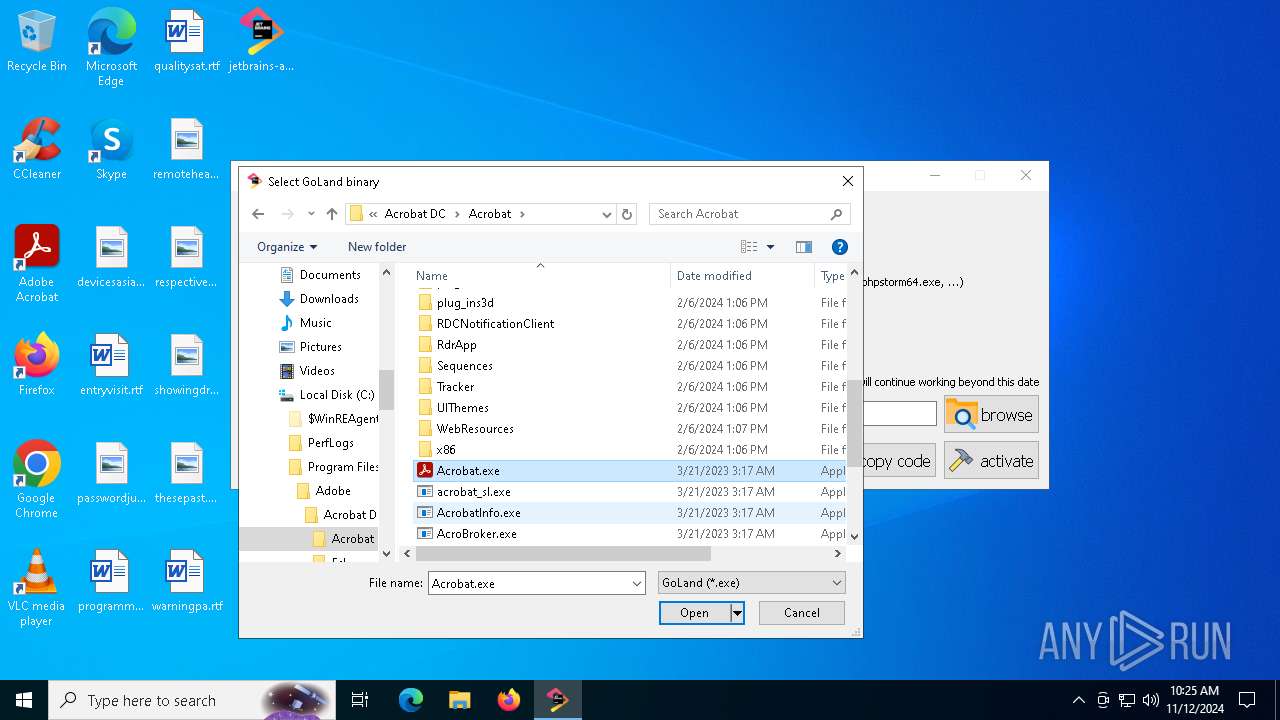Open file dialog Help icon
This screenshot has height=720, width=1280.
(840, 247)
